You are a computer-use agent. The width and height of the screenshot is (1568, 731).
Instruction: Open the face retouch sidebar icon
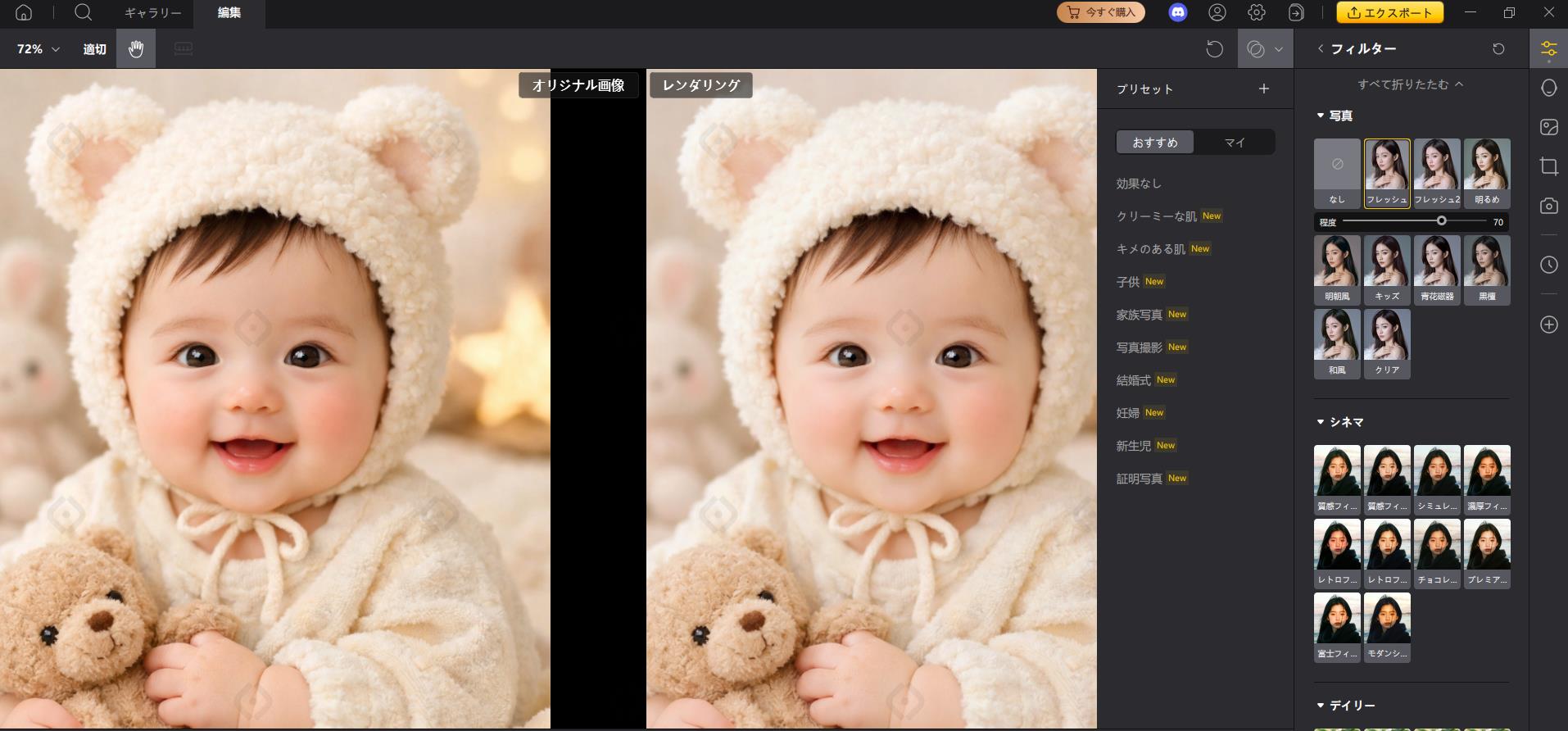[1548, 88]
